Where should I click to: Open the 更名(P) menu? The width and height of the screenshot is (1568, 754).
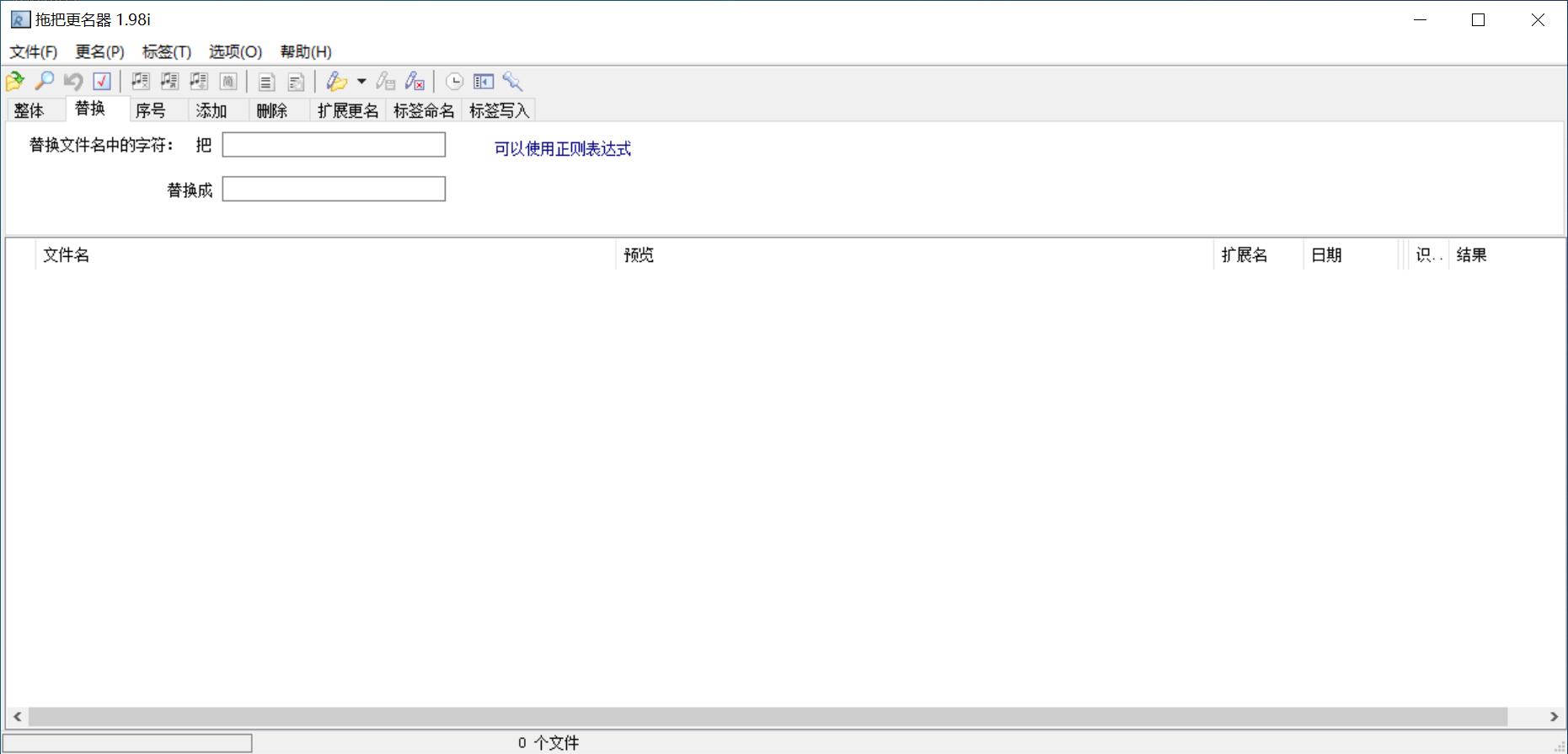[x=99, y=52]
